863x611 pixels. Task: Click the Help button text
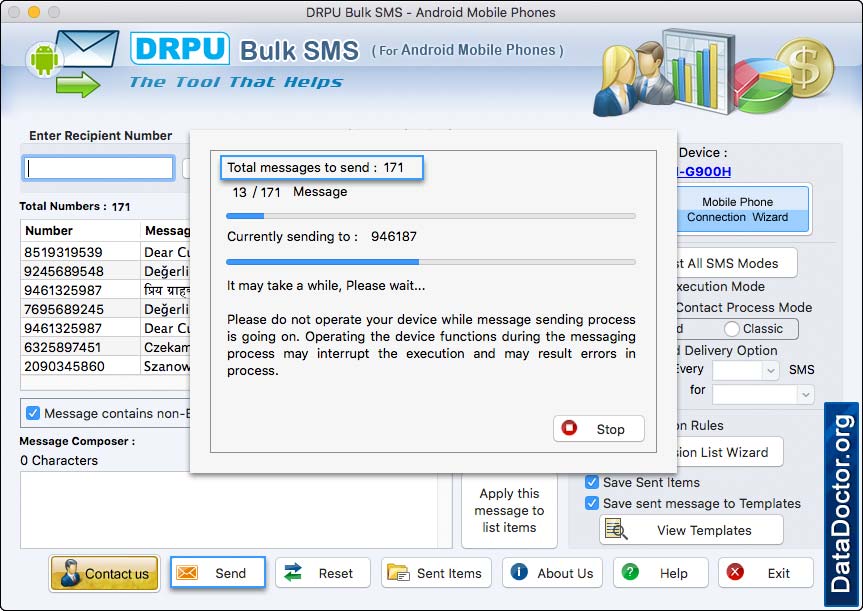(674, 574)
